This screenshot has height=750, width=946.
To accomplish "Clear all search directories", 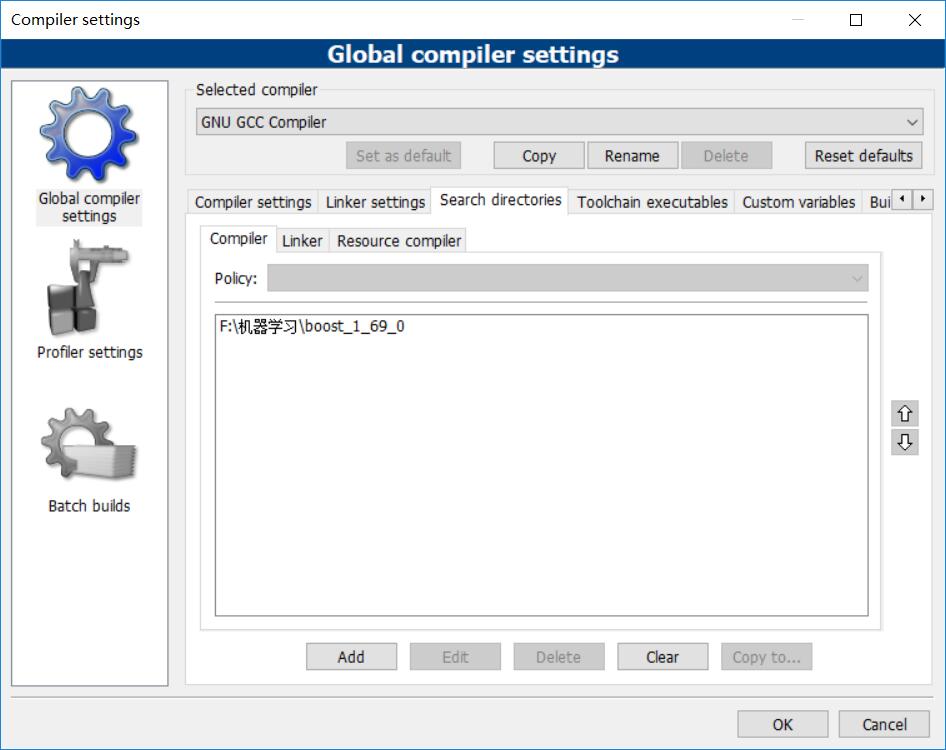I will (662, 657).
